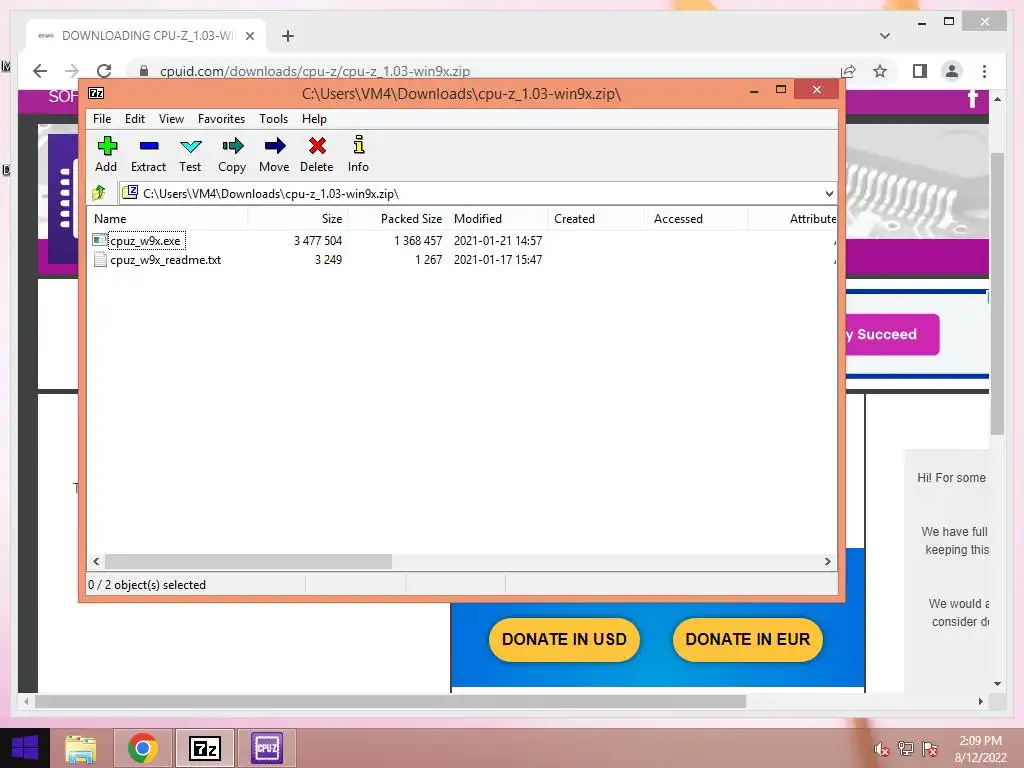The image size is (1024, 768).
Task: Select the cpuz_w9x.exe file name
Action: pyautogui.click(x=145, y=240)
